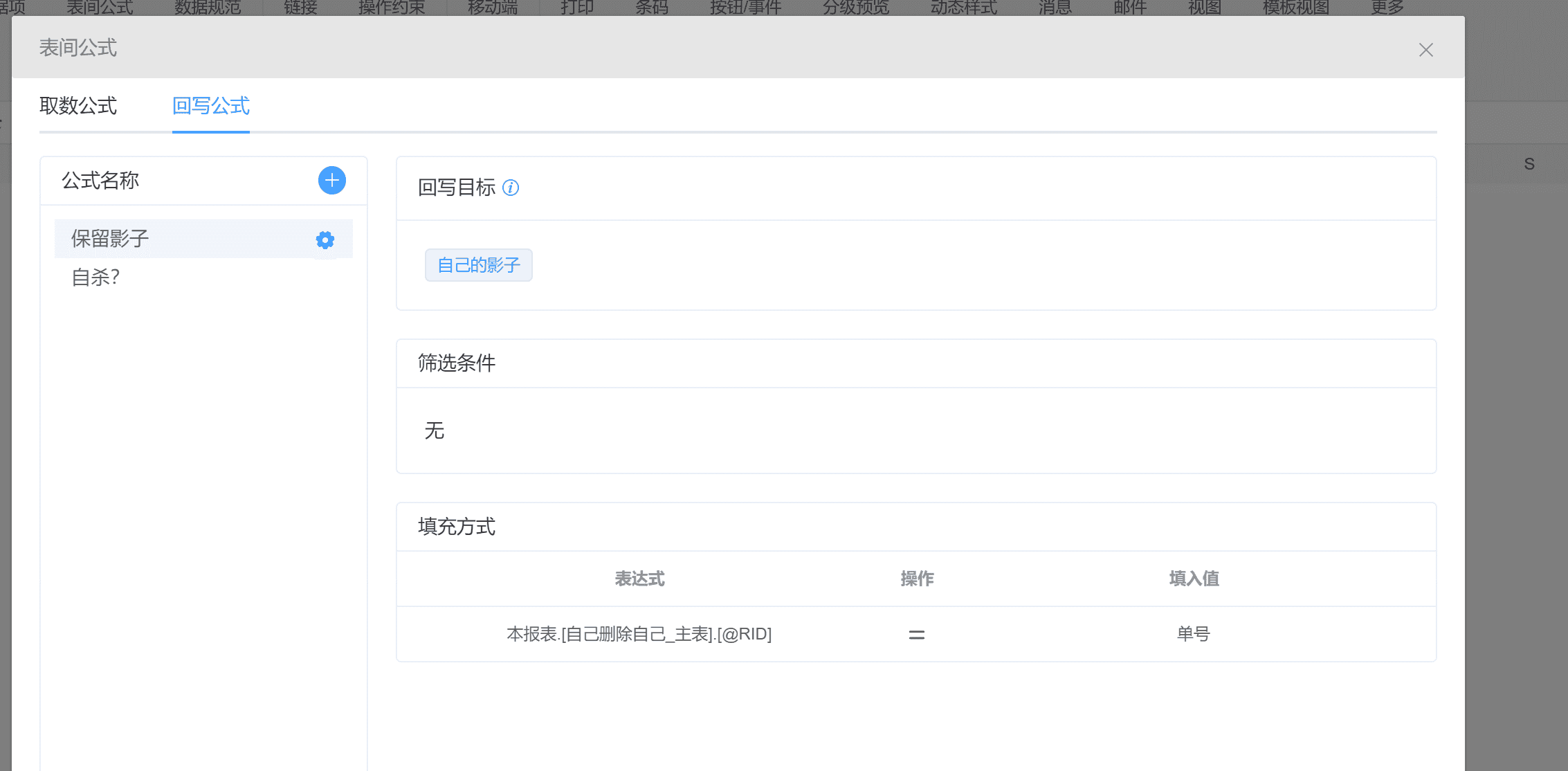
Task: Open 邮件 menu in background toolbar
Action: [1130, 8]
